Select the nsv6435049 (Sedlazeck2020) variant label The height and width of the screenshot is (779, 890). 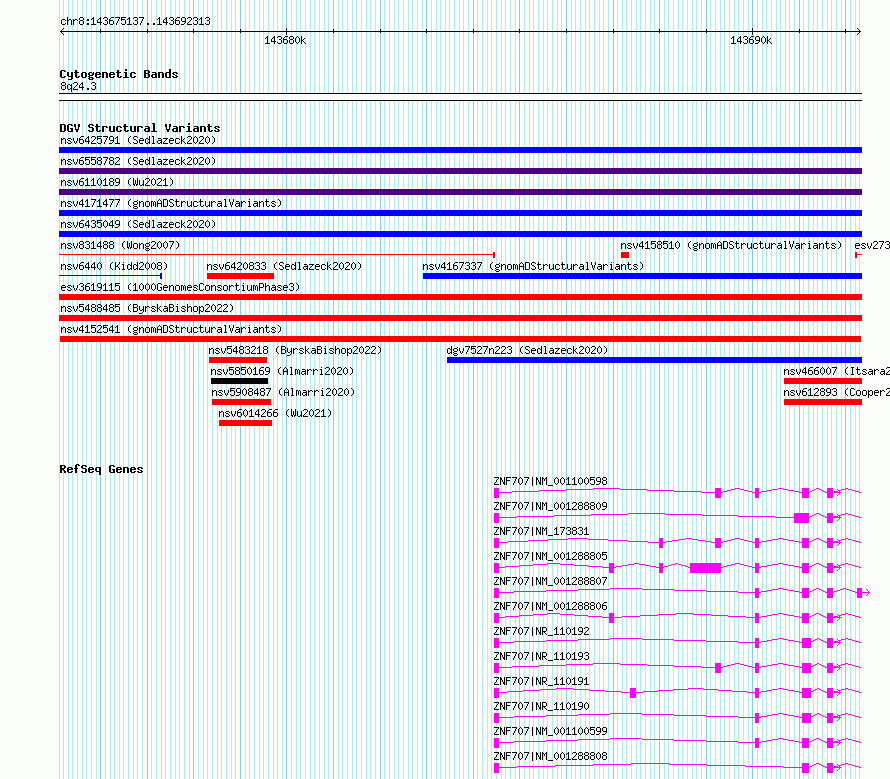tap(138, 224)
